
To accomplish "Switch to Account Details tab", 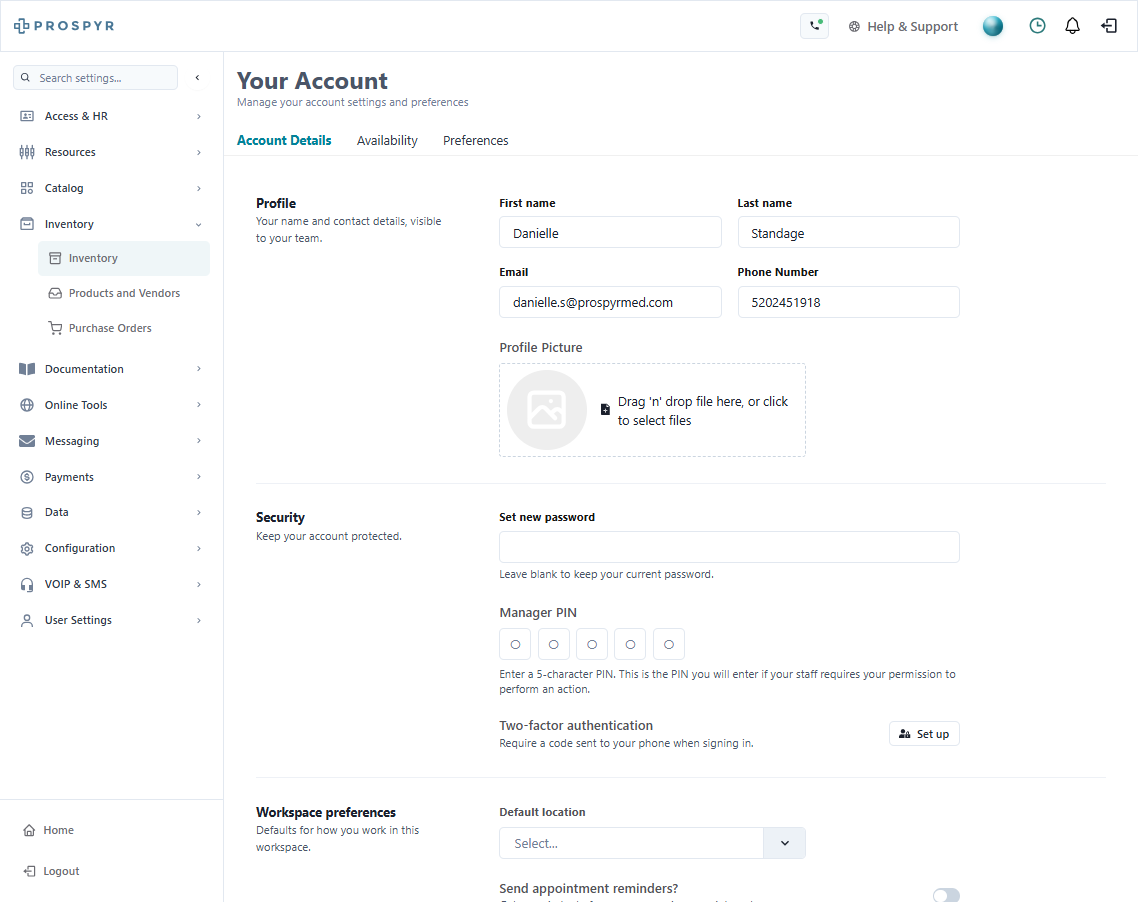I will click(x=284, y=141).
